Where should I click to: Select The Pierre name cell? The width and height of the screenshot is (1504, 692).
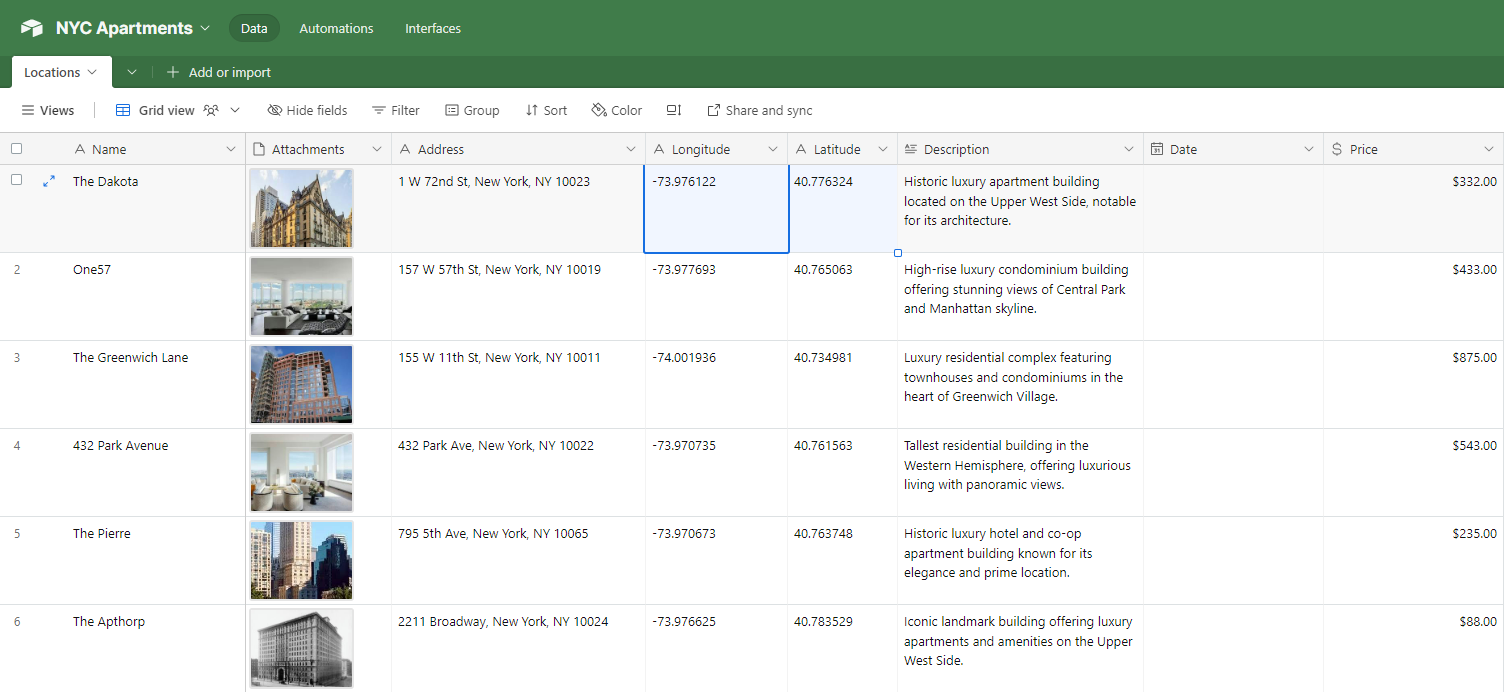(x=155, y=560)
